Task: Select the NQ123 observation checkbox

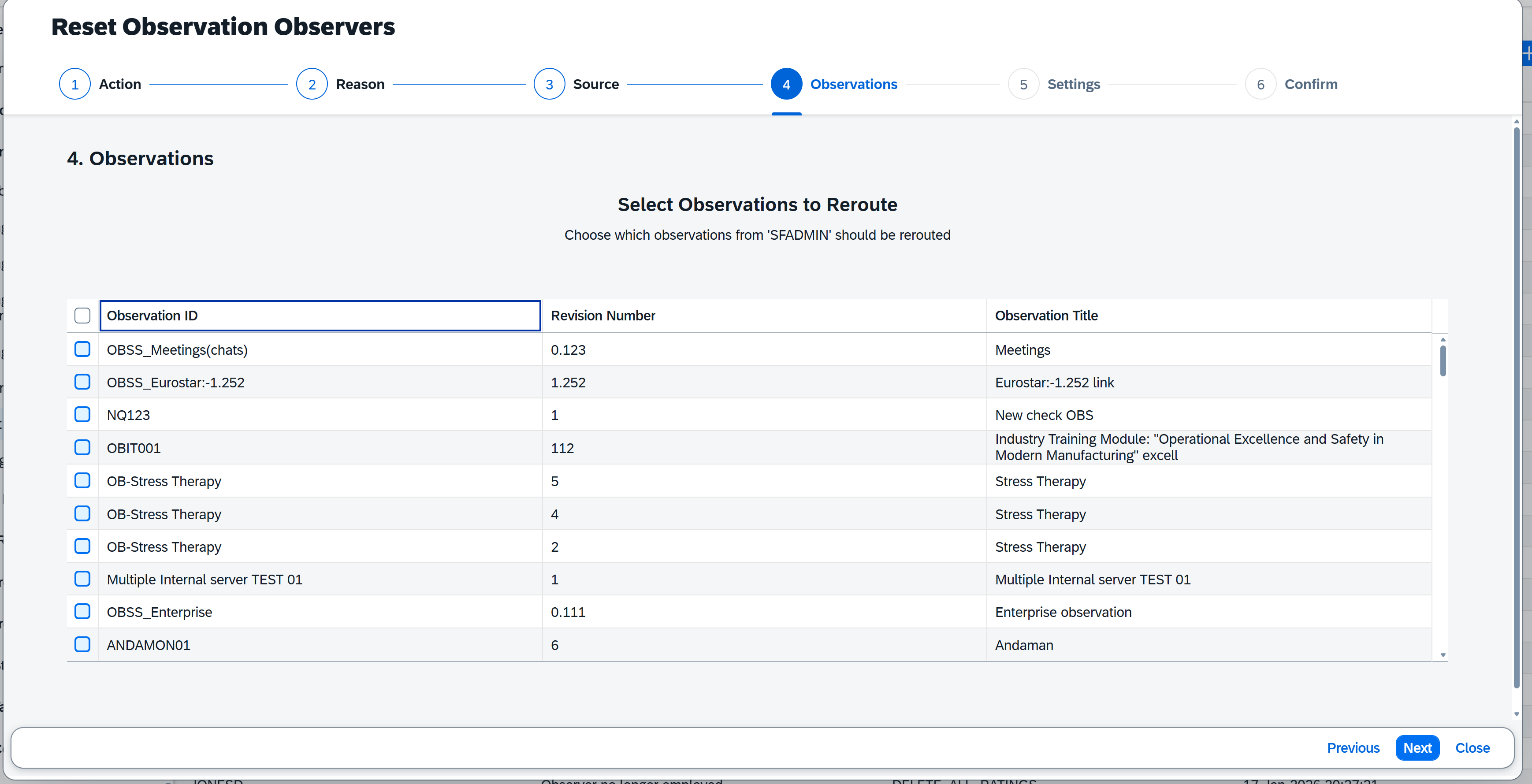Action: 83,415
